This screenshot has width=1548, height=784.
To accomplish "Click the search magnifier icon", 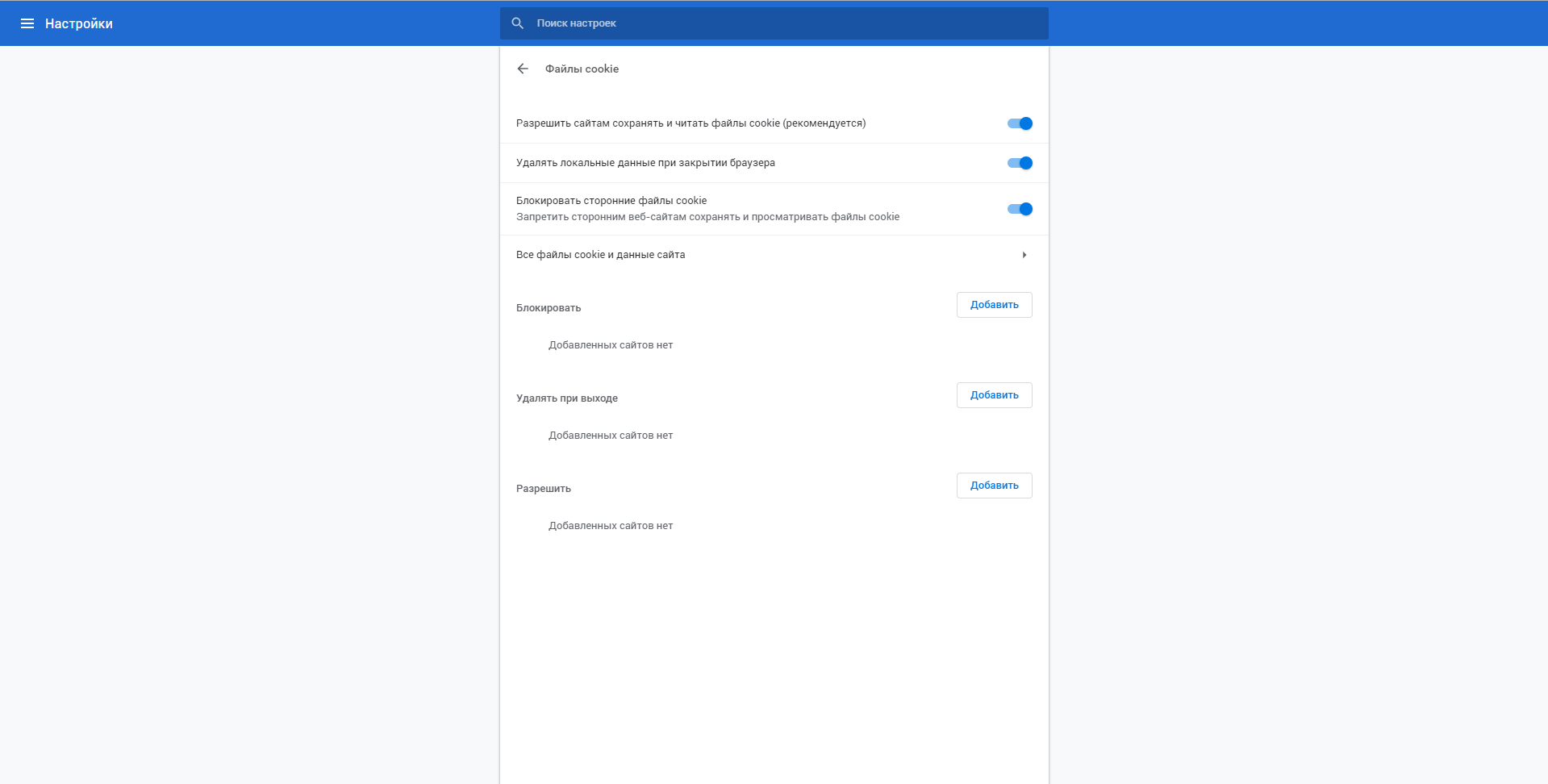I will 518,23.
